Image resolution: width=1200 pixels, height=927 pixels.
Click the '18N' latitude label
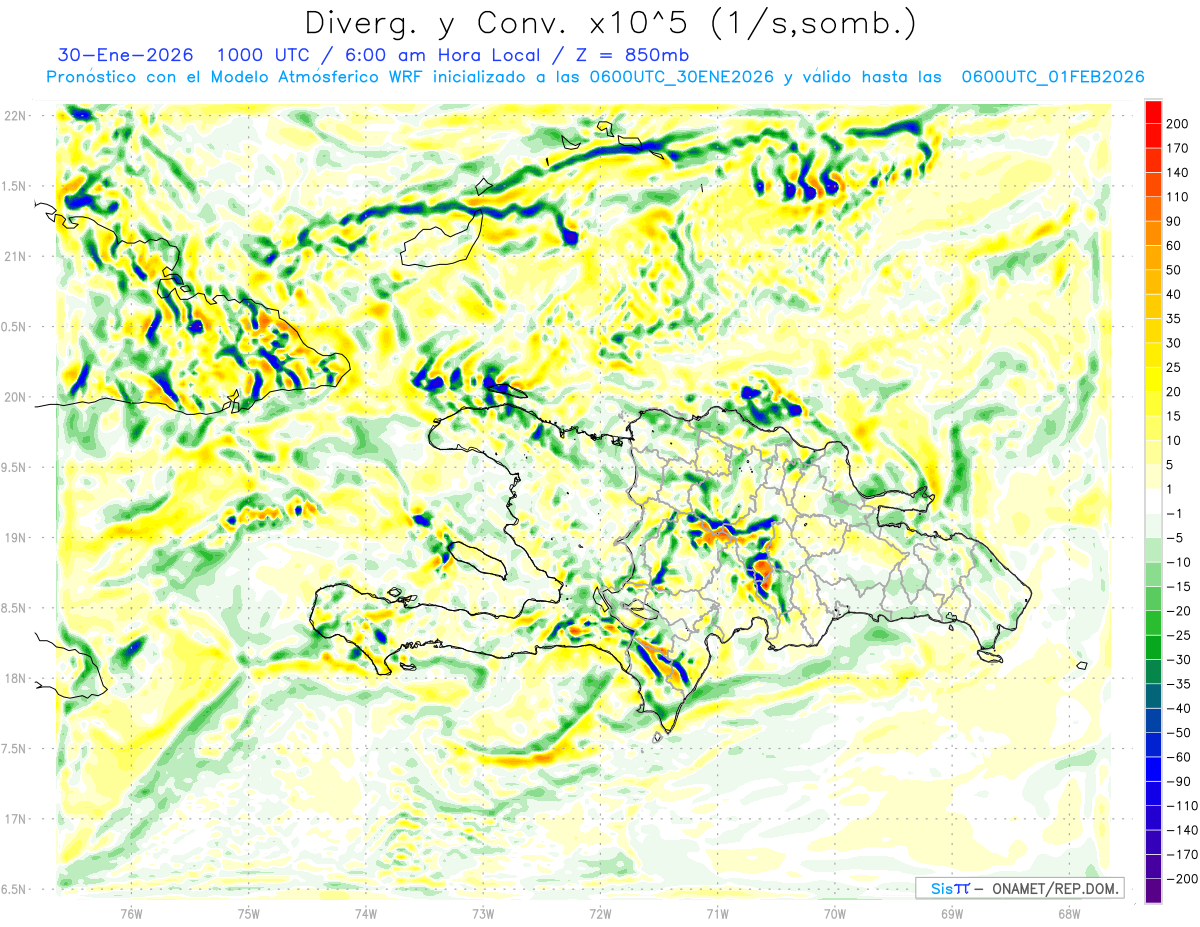click(x=16, y=678)
